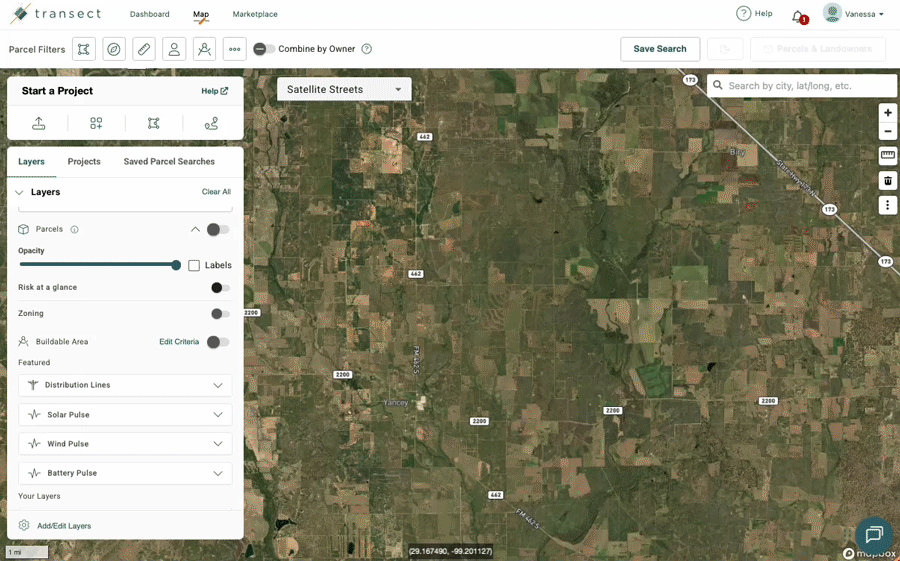900x561 pixels.
Task: Click the Save Search button
Action: [660, 49]
